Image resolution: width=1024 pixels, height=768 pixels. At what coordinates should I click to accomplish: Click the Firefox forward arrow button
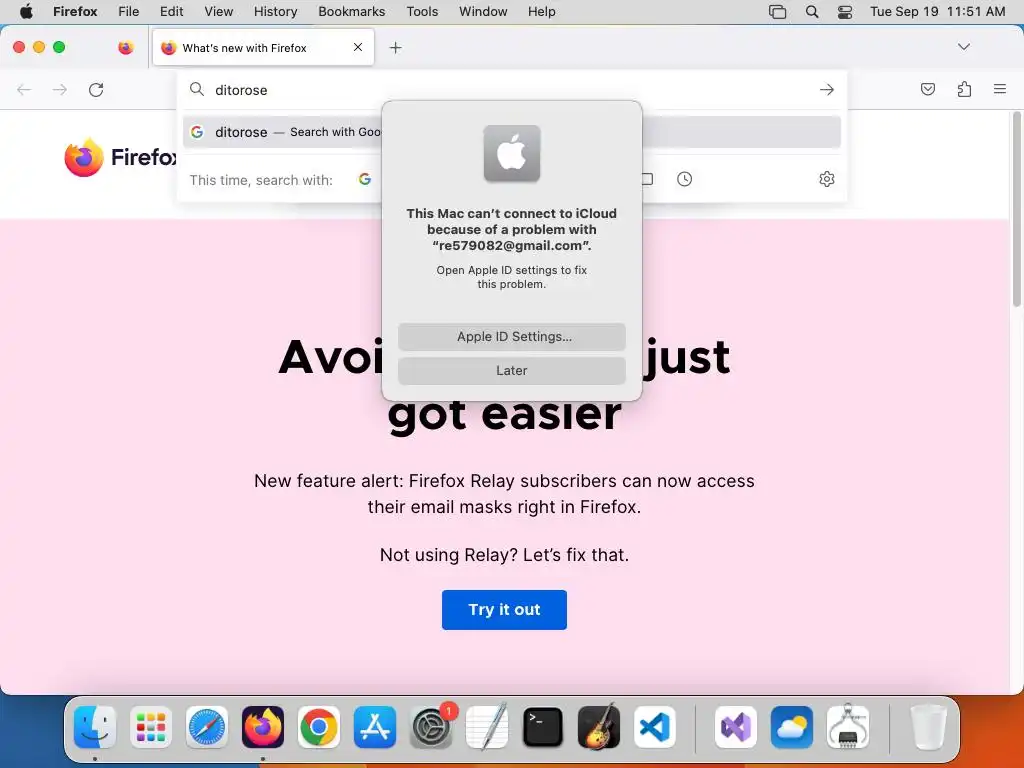[59, 89]
